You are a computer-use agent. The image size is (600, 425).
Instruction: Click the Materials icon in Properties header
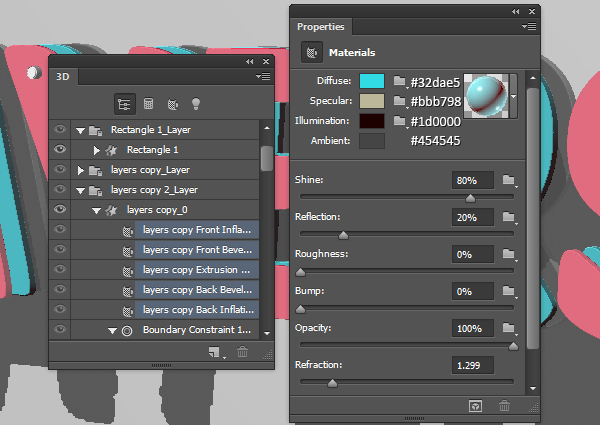pos(311,52)
